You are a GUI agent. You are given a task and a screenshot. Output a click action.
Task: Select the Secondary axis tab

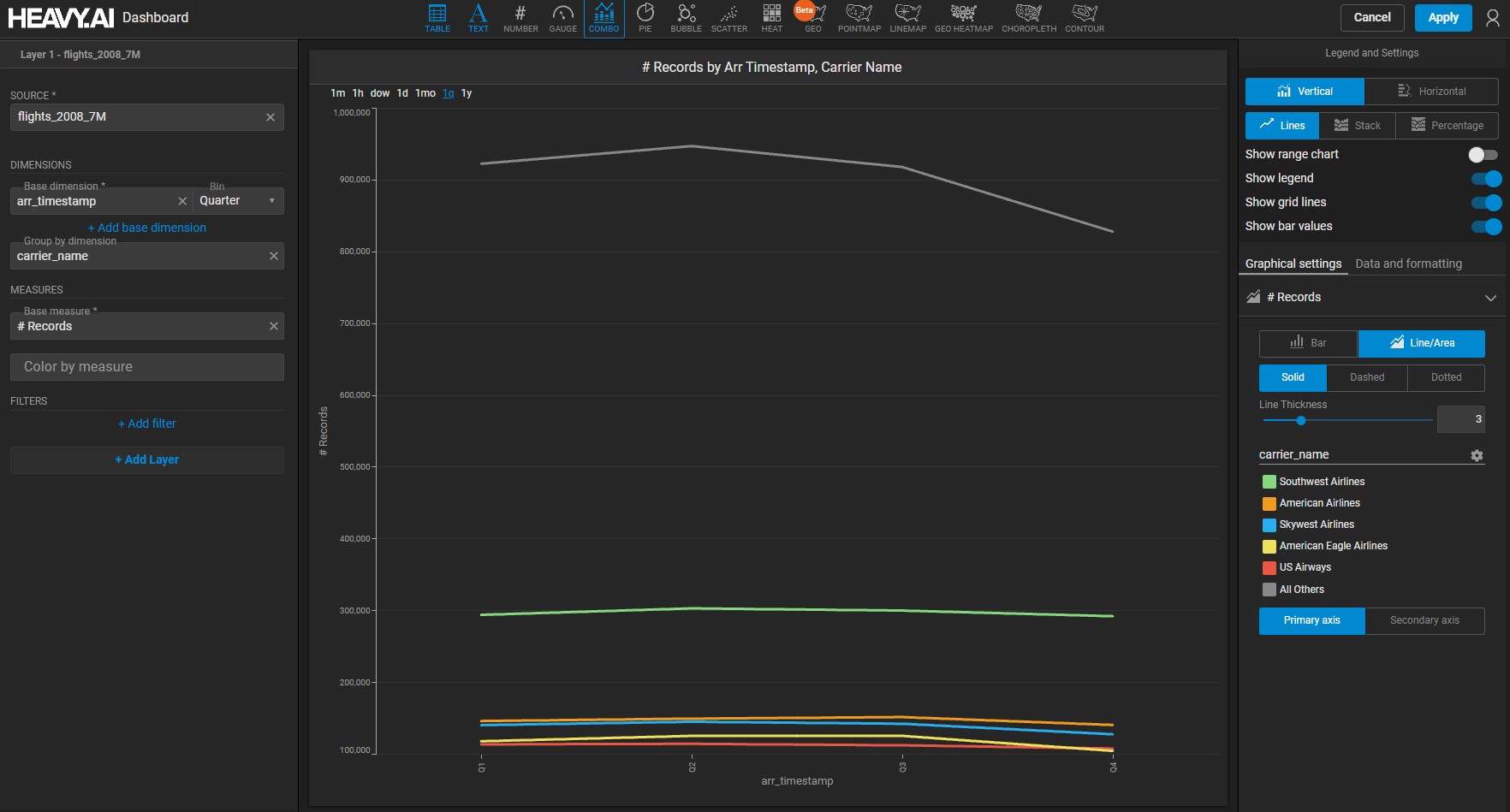(1424, 620)
